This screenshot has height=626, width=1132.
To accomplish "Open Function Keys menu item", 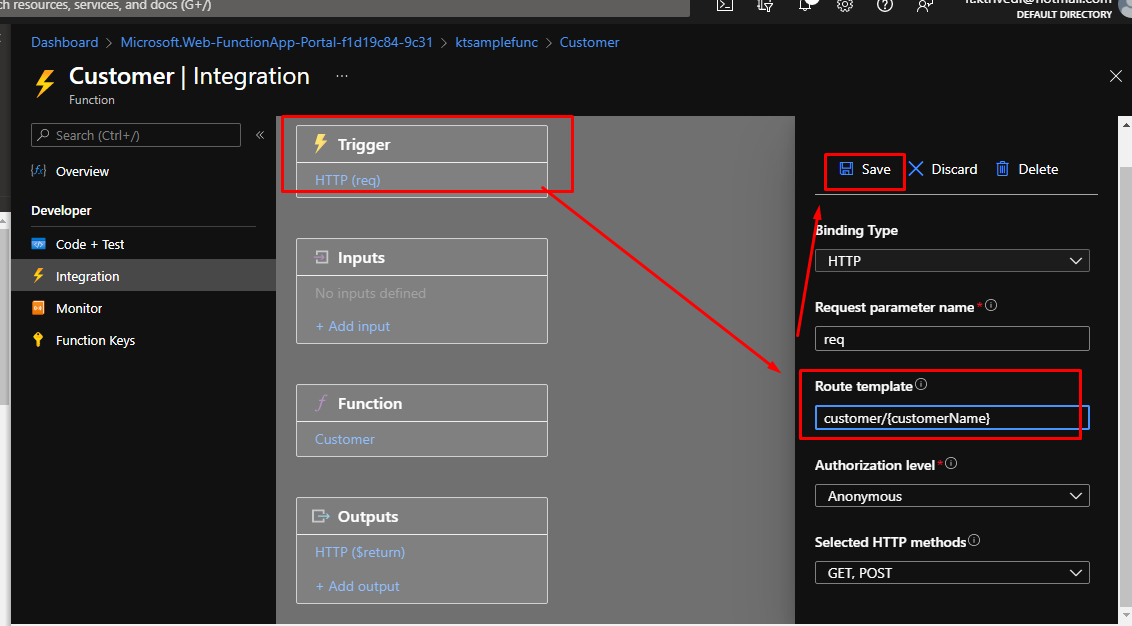I will [x=95, y=340].
